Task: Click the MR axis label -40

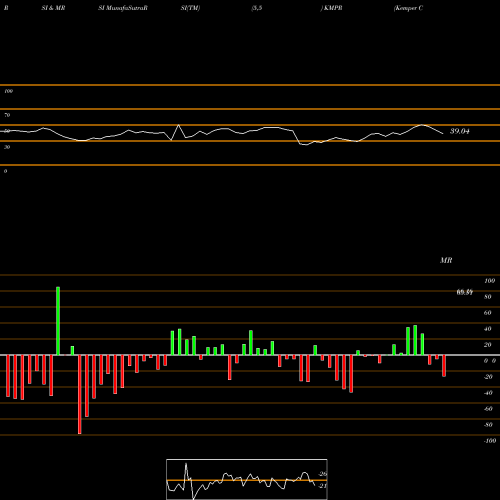Action: (x=488, y=393)
